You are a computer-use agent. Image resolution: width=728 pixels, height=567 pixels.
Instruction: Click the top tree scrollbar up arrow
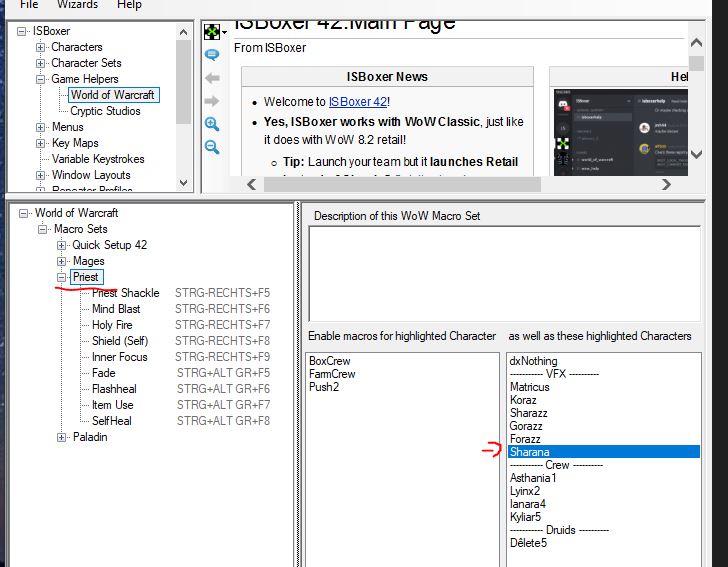point(183,32)
